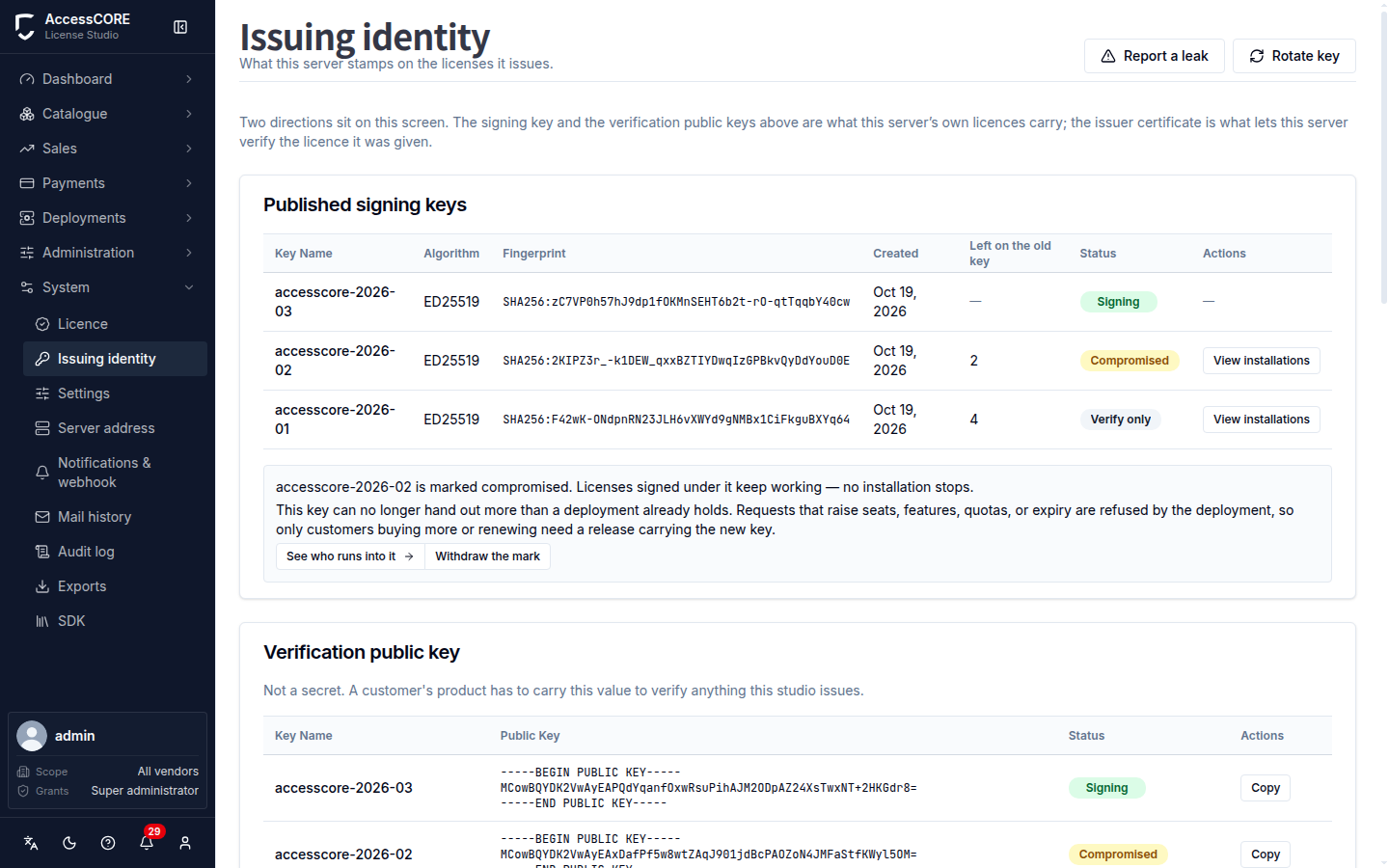Click Withdraw the mark button

coord(487,556)
